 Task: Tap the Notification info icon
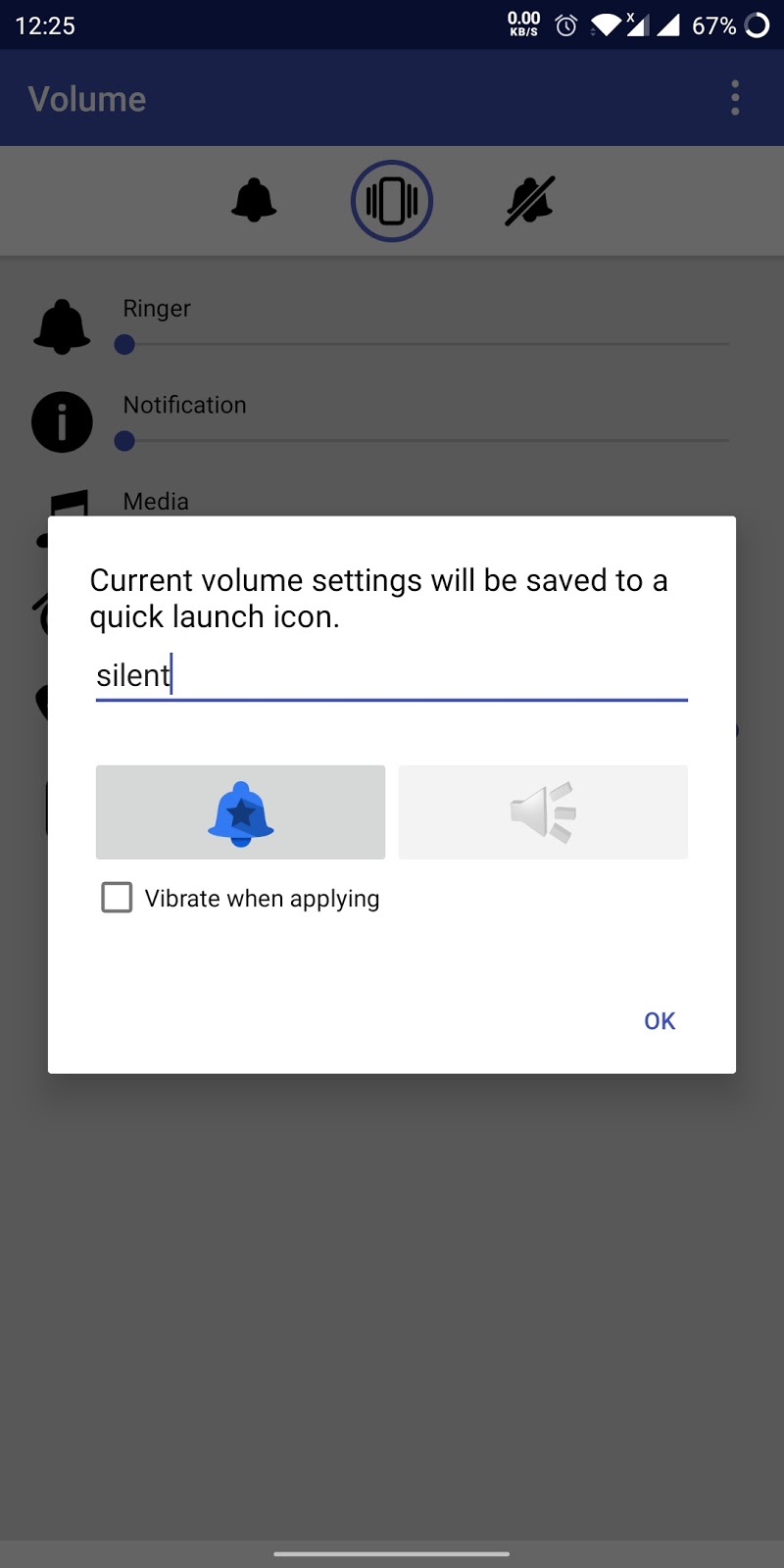click(62, 422)
